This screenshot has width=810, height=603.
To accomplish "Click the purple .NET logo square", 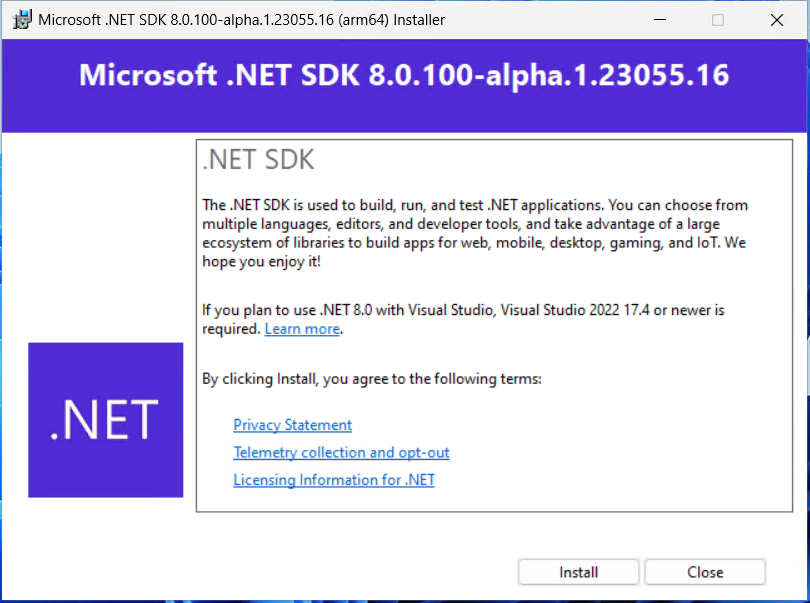I will pyautogui.click(x=105, y=419).
